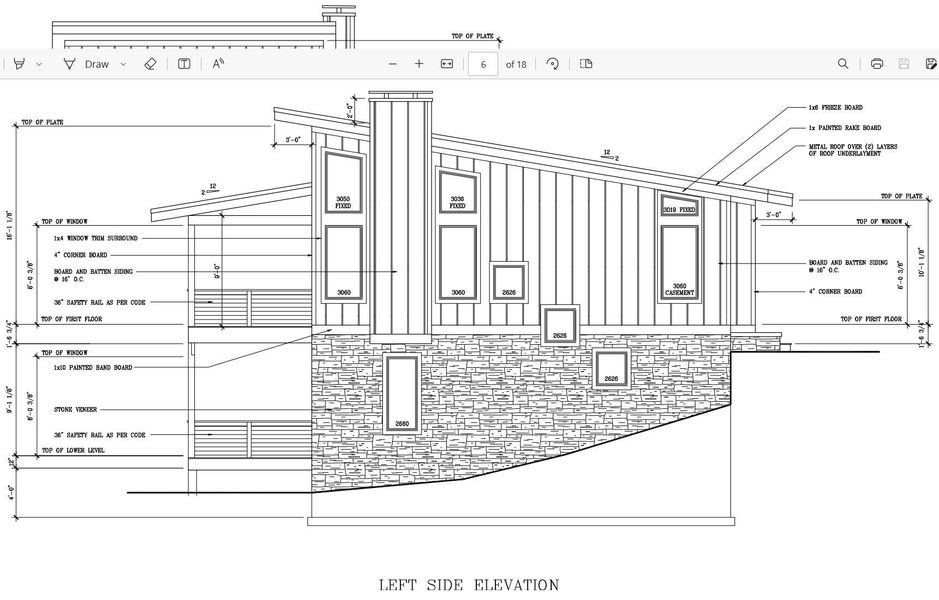Click the Draw tool label
939x600 pixels.
point(96,63)
